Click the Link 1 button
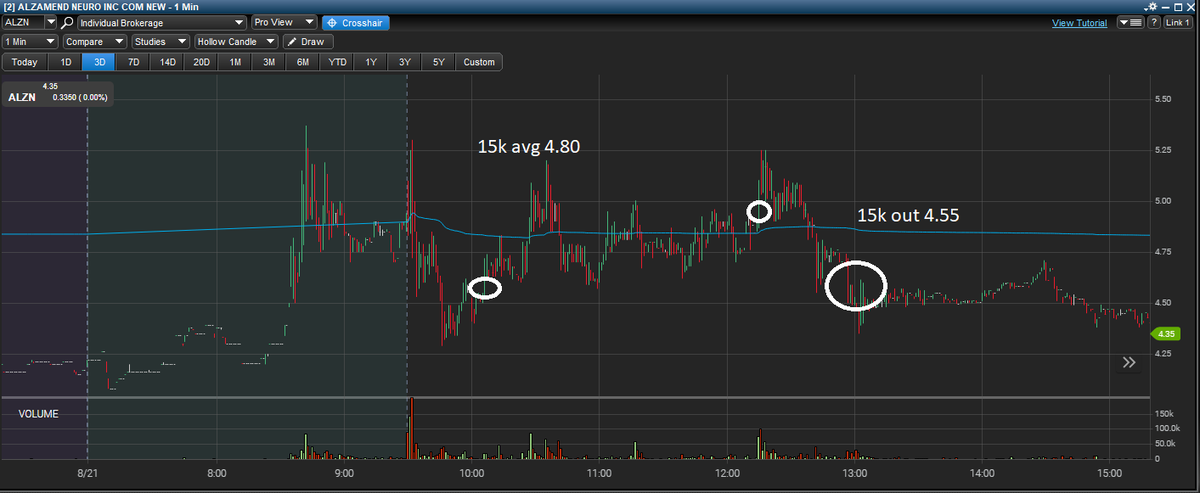The width and height of the screenshot is (1200, 493). 1180,22
